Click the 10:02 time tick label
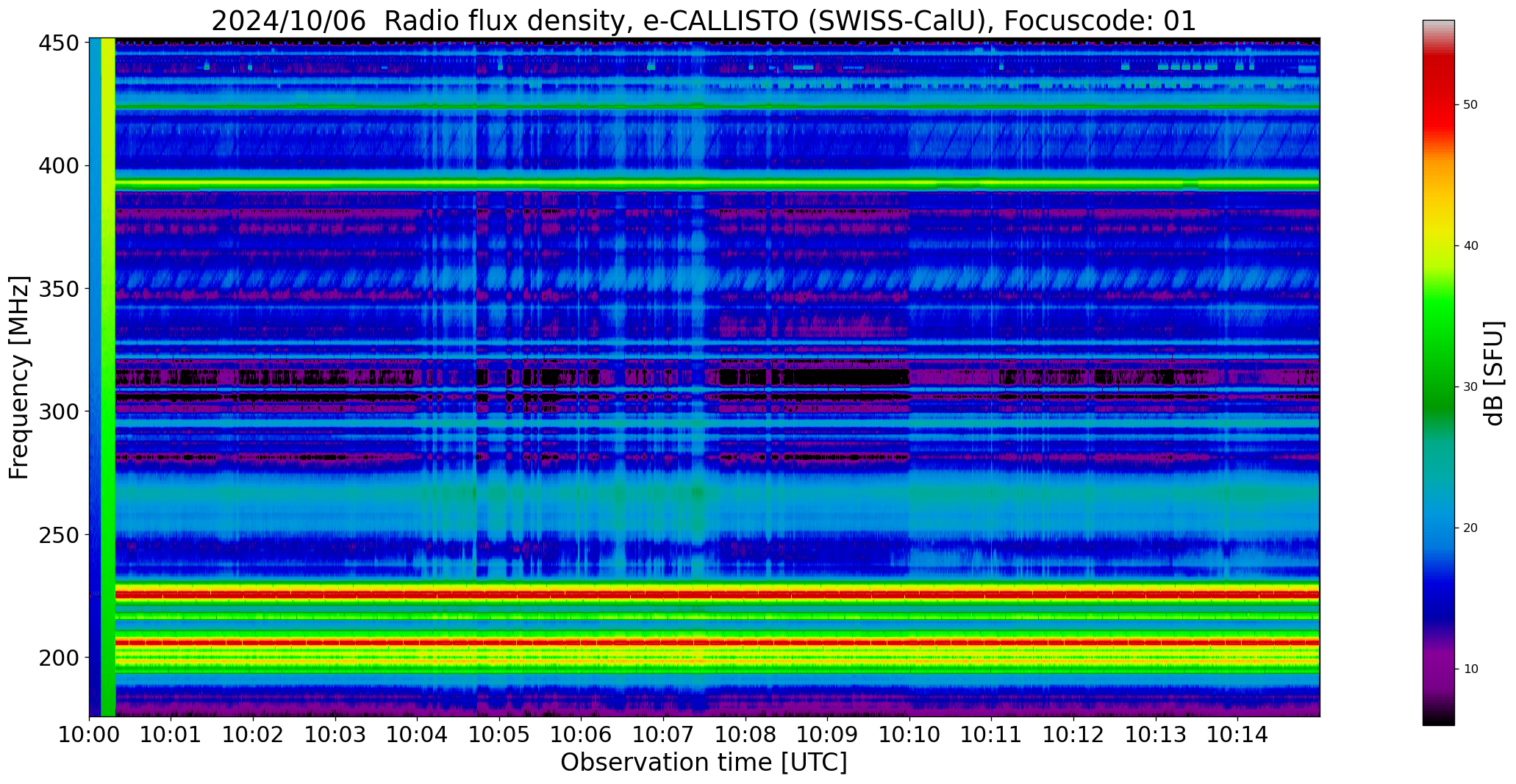 click(x=254, y=735)
